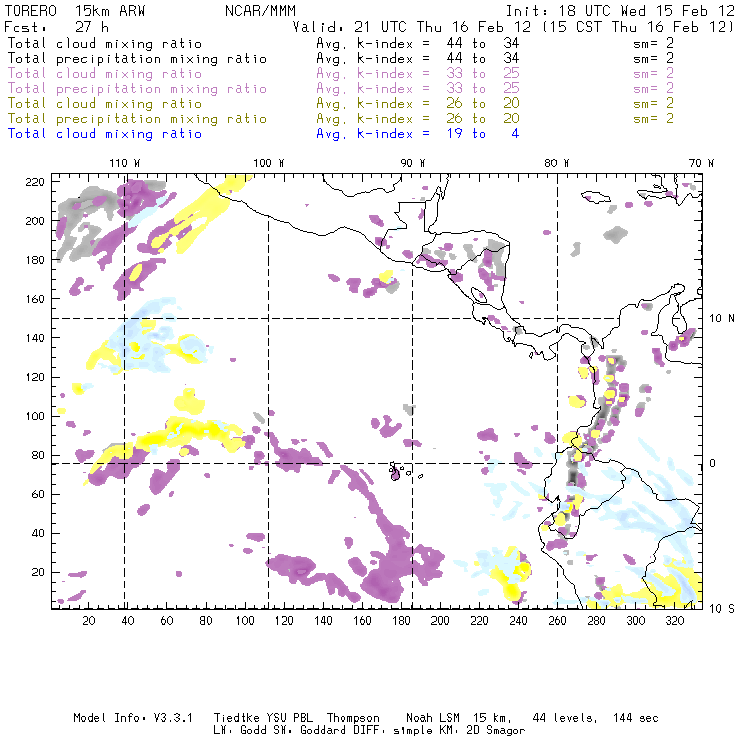Click the '240' tick label on horizontal axis
Screen dimensions: 740x740
(518, 621)
